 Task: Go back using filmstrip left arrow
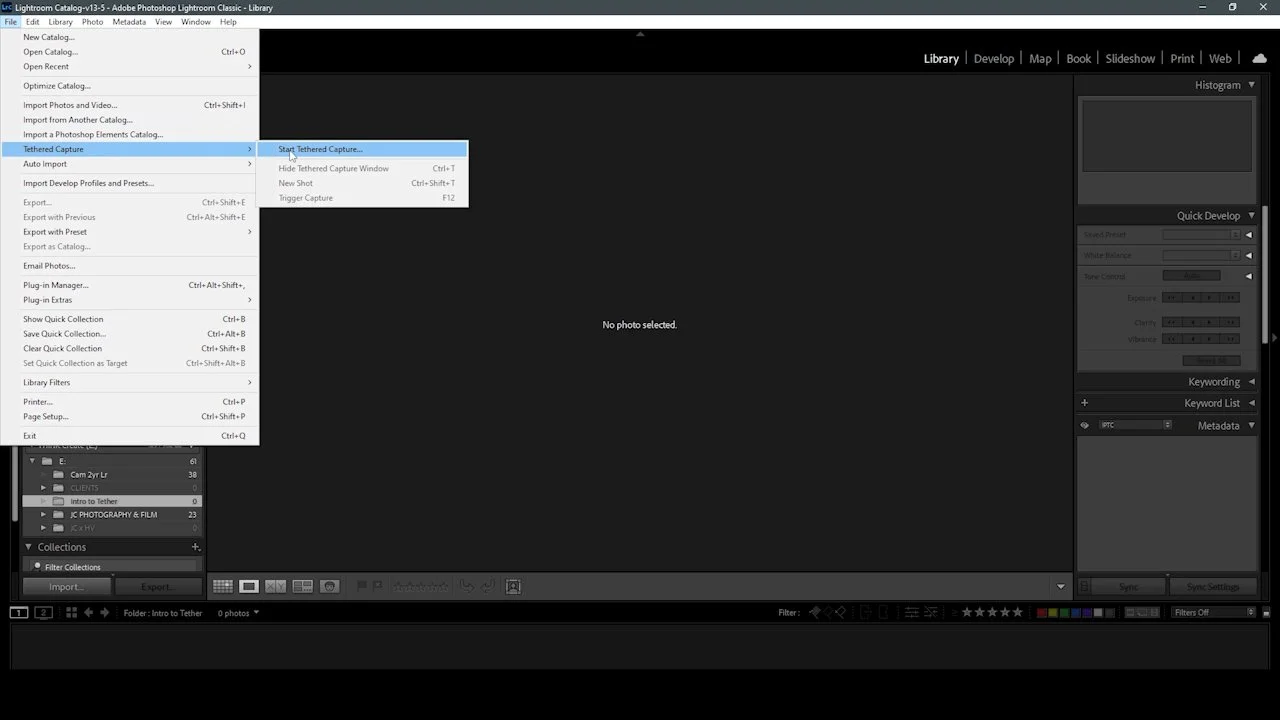coord(88,613)
